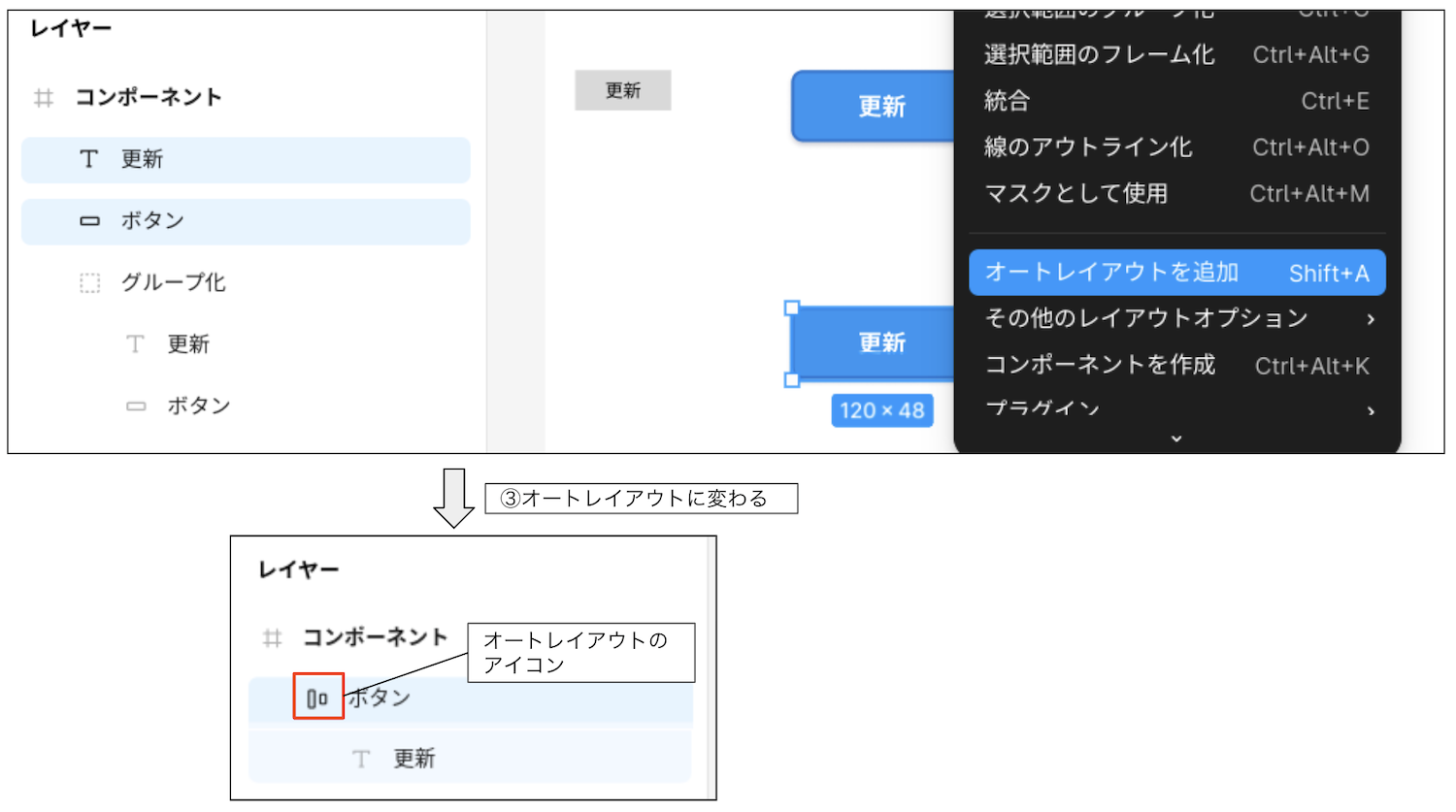Click down chevron at context menu bottom
The image size is (1456, 812).
point(1176,438)
